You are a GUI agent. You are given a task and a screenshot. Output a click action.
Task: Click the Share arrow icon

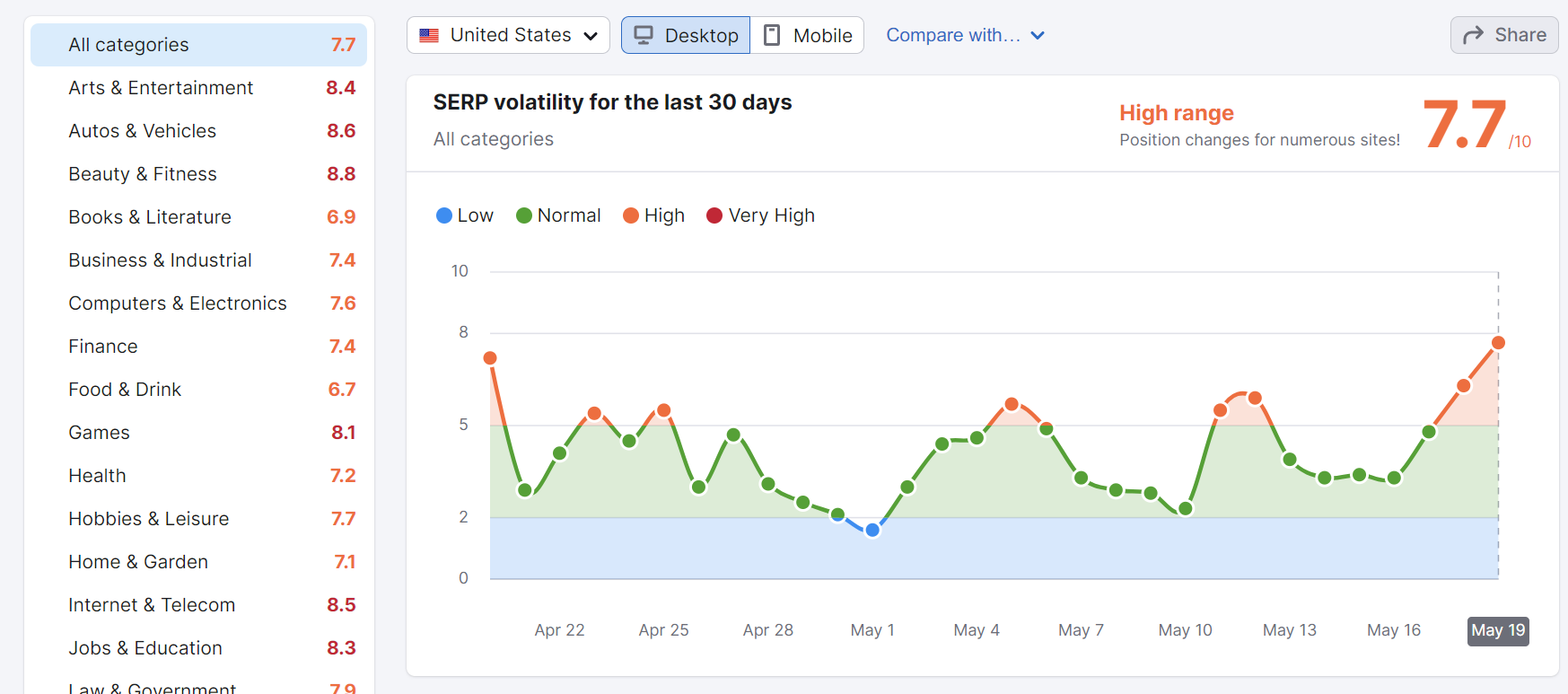[x=1473, y=35]
